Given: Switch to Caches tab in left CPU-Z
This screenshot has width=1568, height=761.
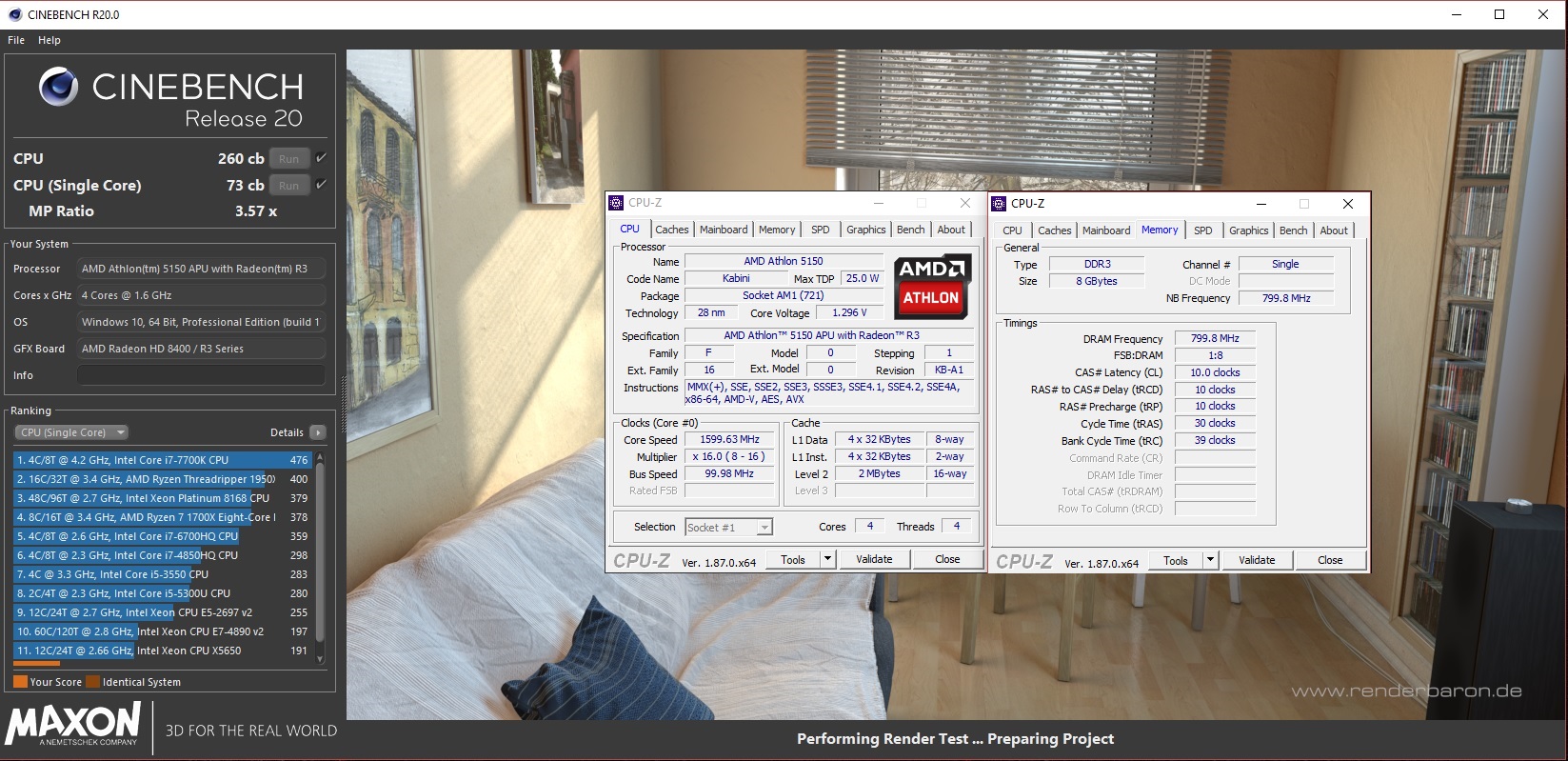Looking at the screenshot, I should (671, 230).
